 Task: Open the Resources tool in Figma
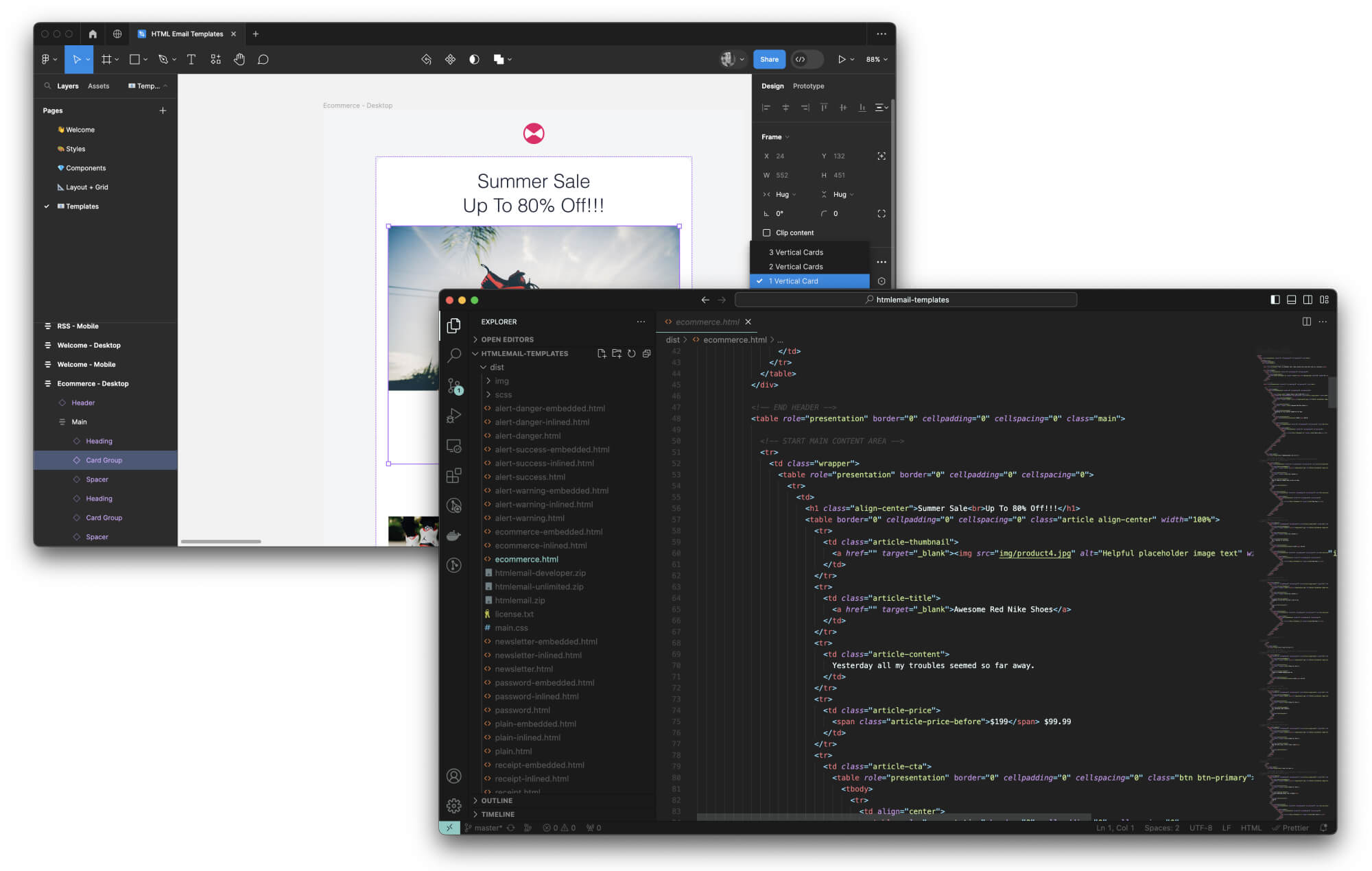[x=215, y=60]
